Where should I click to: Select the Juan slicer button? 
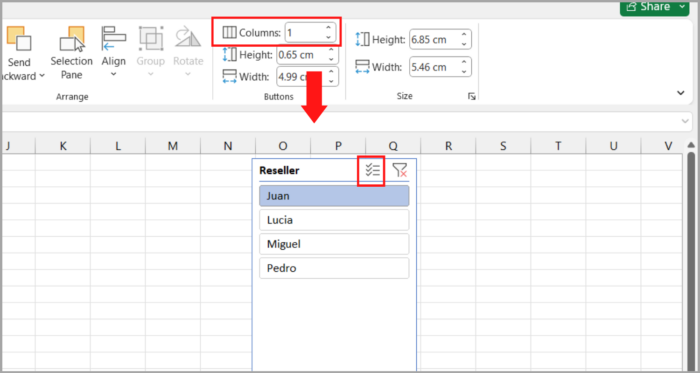tap(334, 196)
